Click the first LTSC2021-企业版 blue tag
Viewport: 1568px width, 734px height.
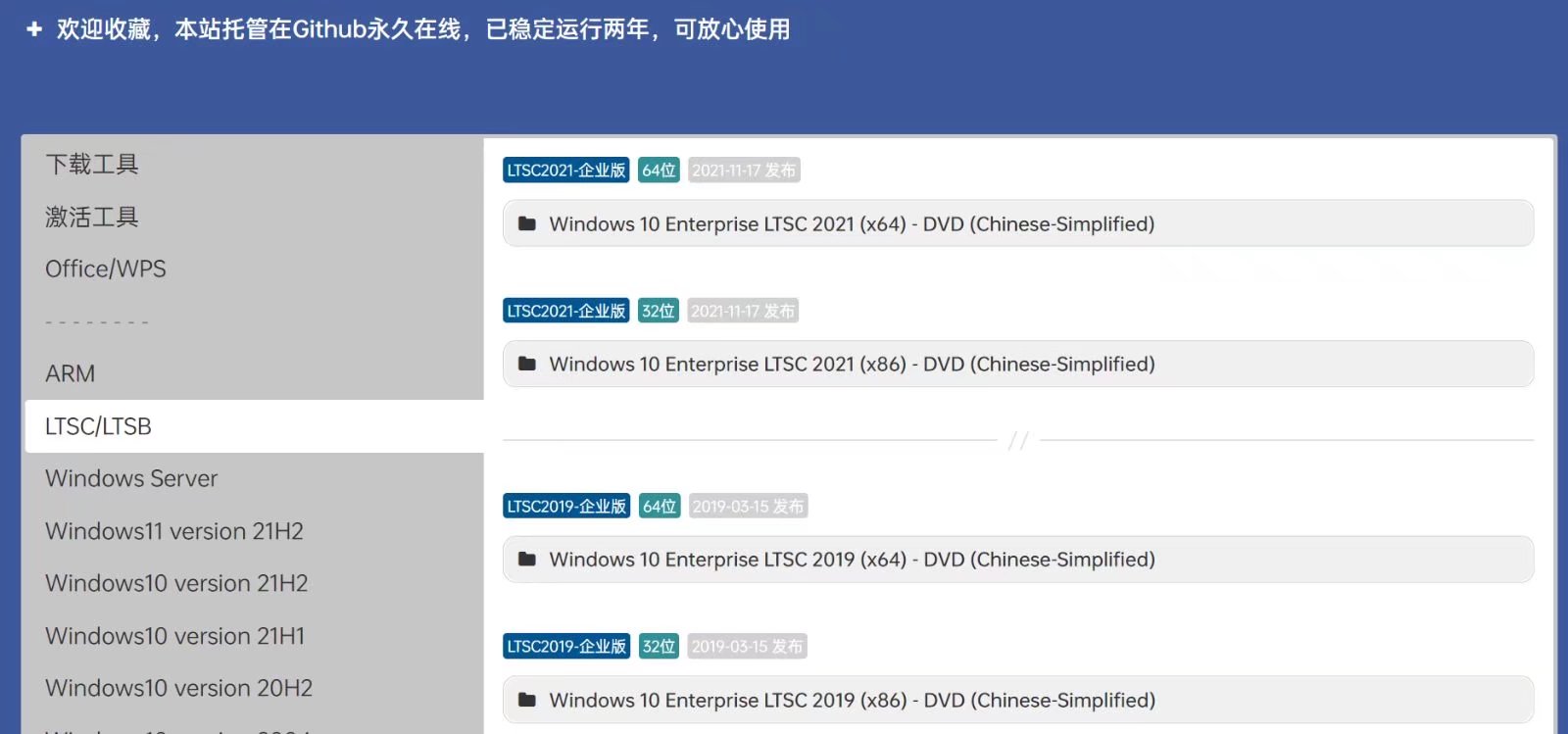(x=566, y=171)
